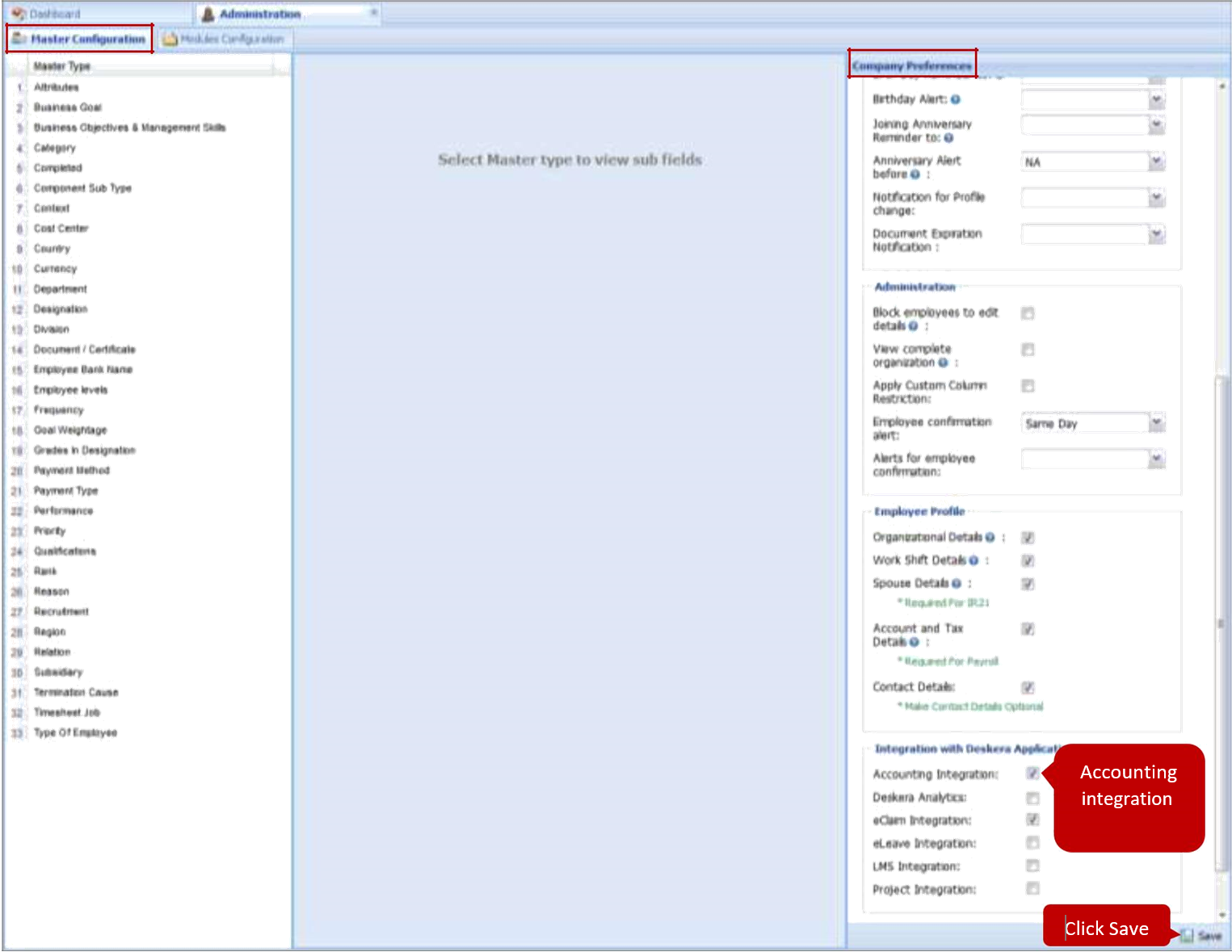This screenshot has width=1232, height=952.
Task: Click the Save button
Action: click(x=1204, y=936)
